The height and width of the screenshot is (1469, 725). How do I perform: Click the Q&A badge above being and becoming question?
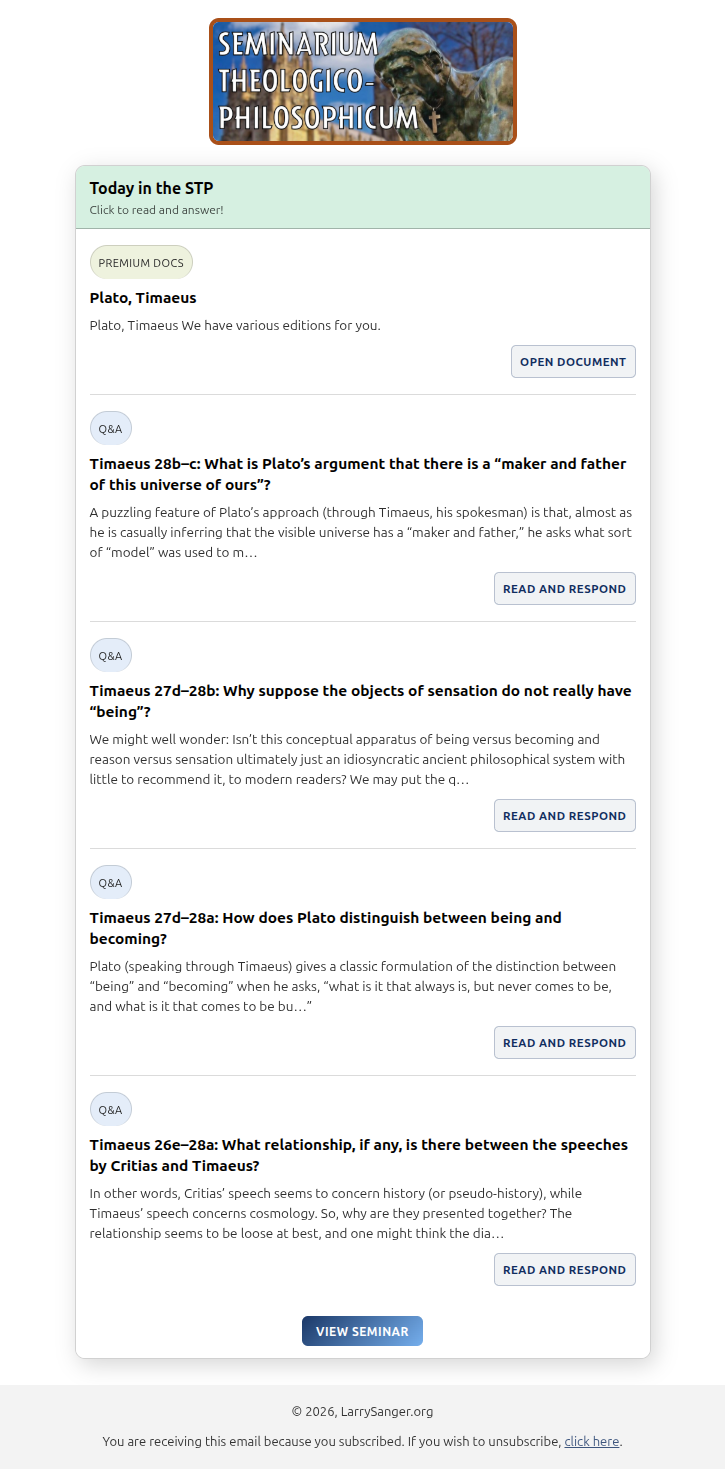(x=111, y=882)
